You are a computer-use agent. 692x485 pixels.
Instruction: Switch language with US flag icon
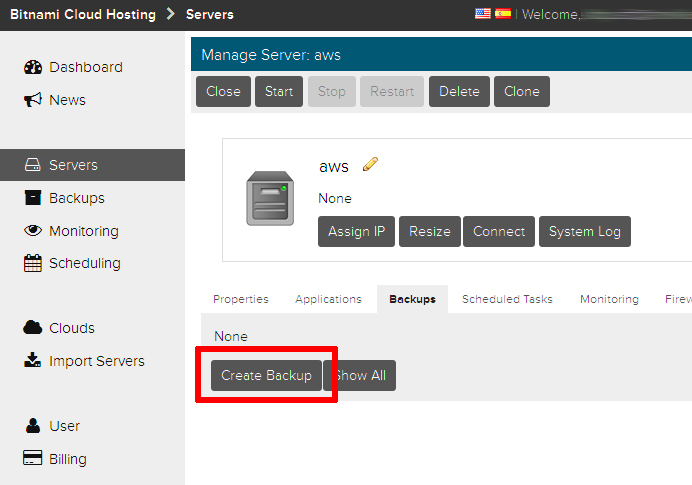pyautogui.click(x=482, y=14)
